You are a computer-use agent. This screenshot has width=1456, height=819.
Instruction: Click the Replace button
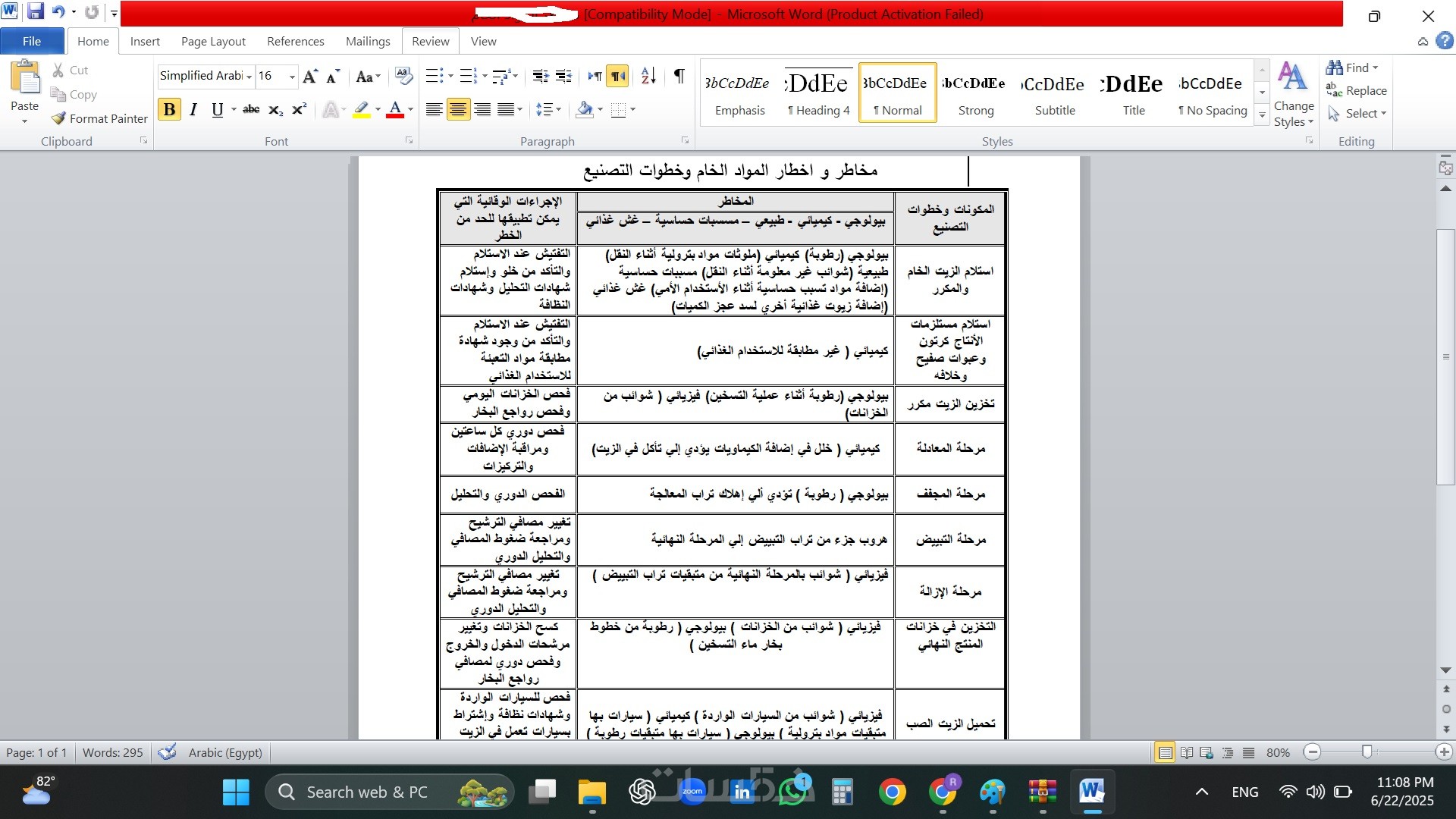click(x=1357, y=90)
